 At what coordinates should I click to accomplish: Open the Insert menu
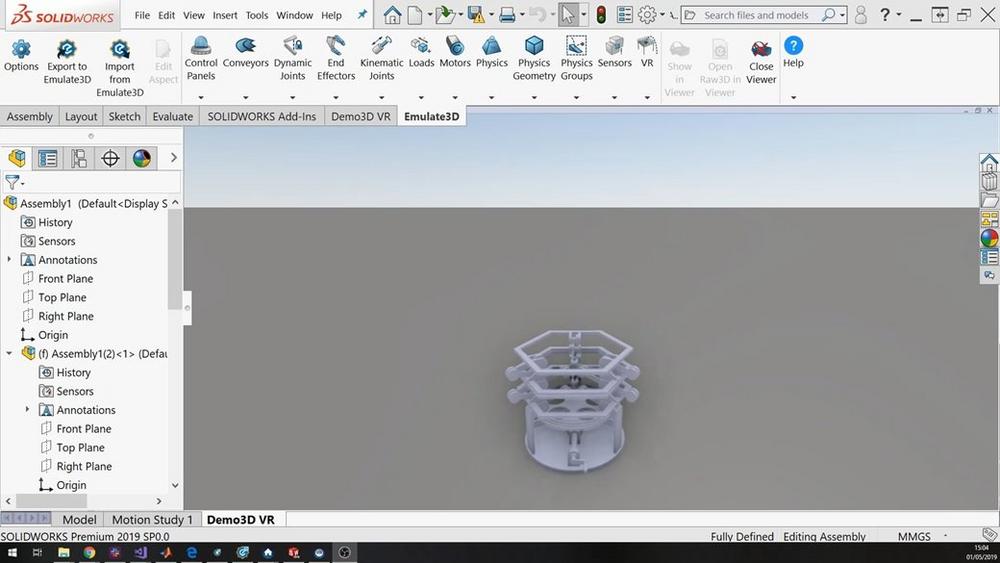point(224,15)
